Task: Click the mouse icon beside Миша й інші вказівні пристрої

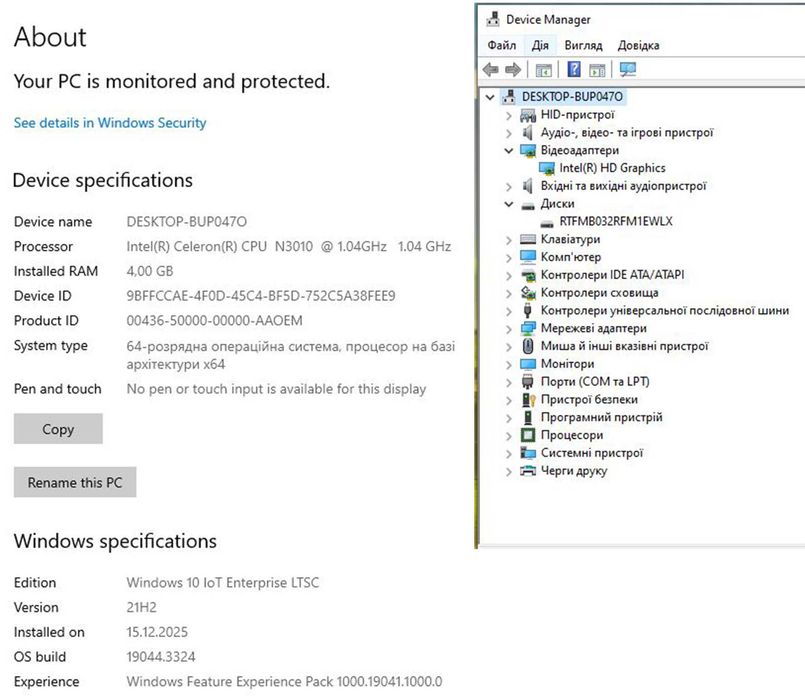Action: pos(528,346)
